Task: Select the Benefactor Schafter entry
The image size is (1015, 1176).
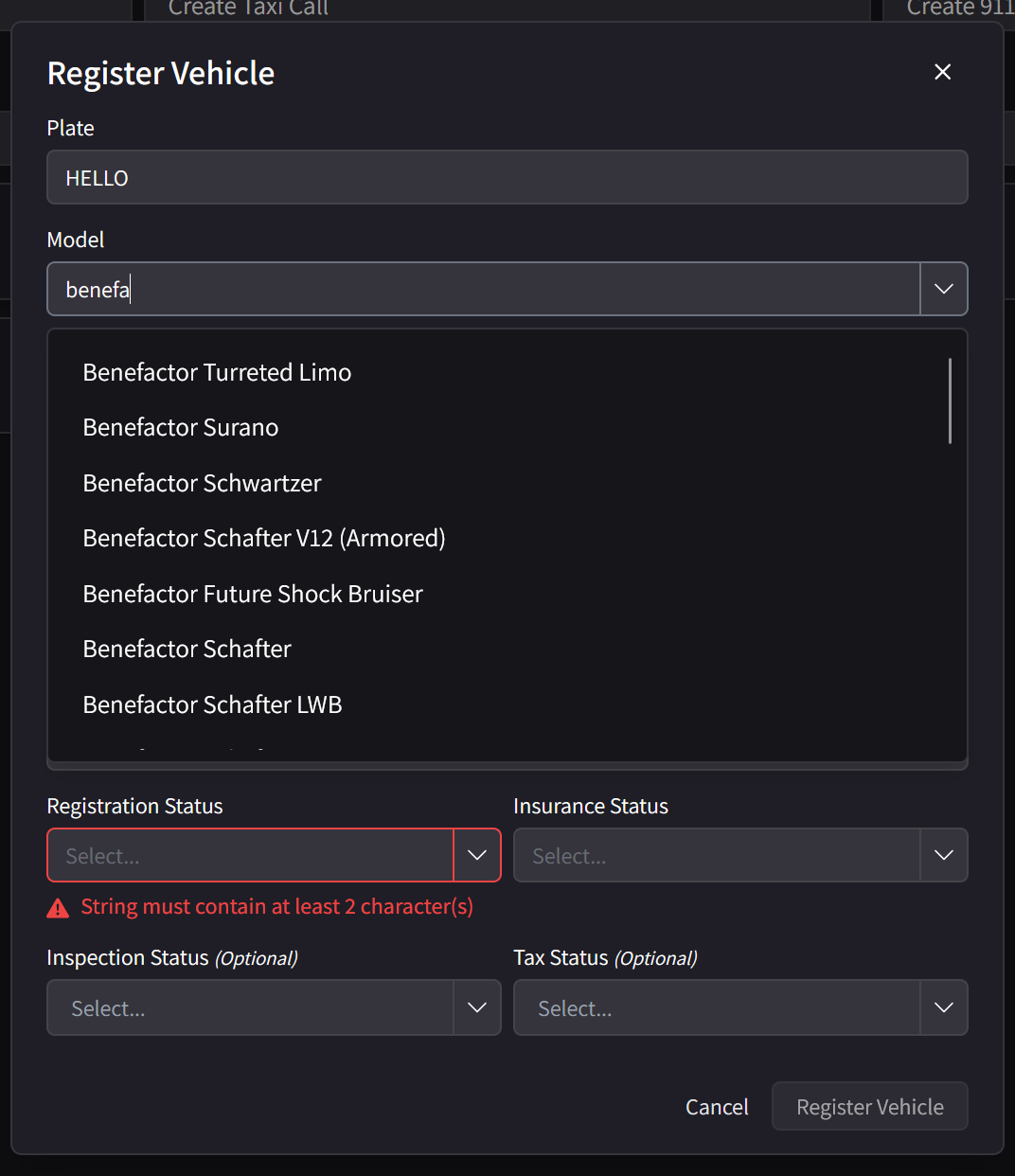Action: click(x=187, y=650)
